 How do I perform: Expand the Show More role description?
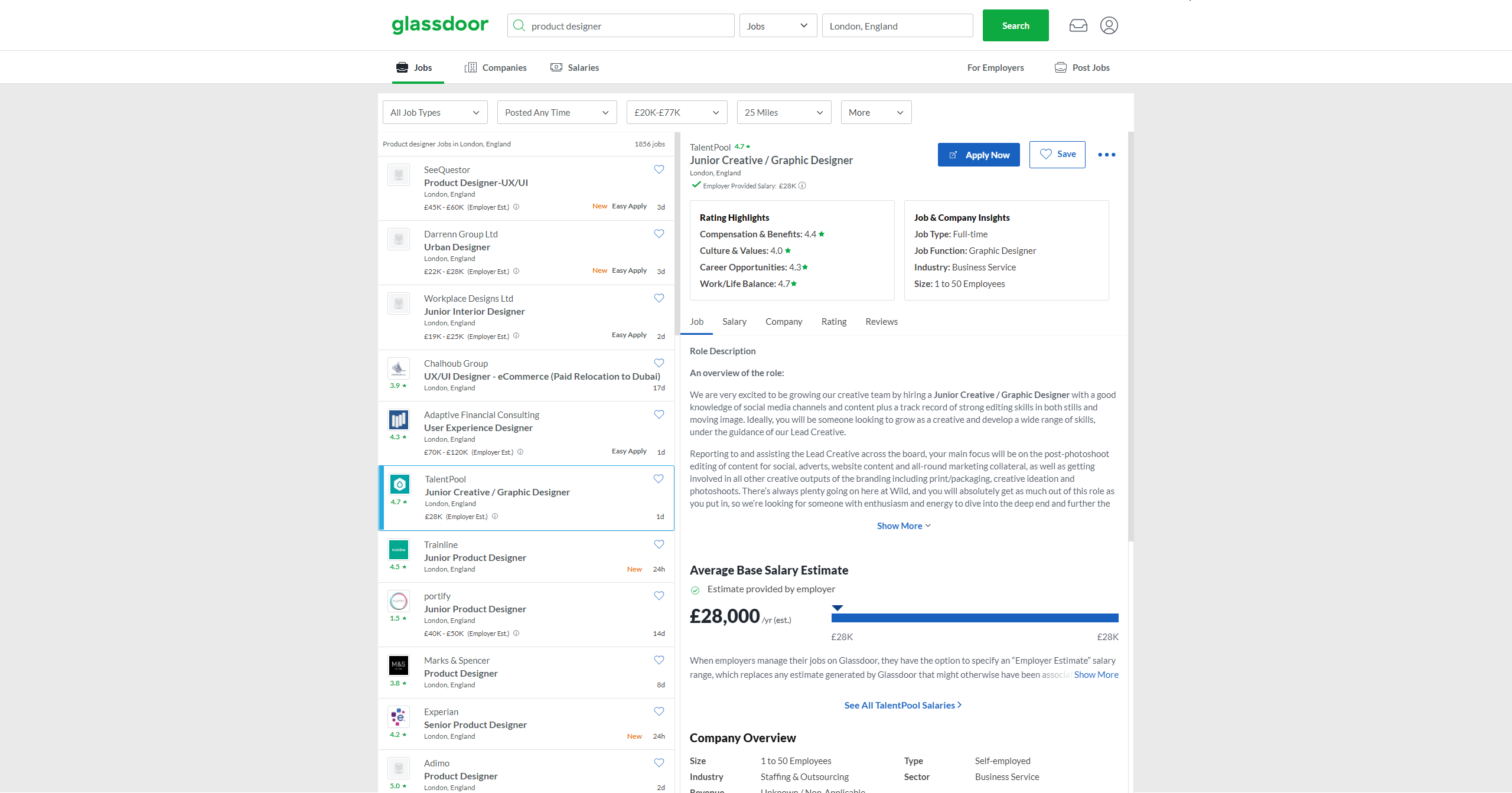[x=902, y=525]
